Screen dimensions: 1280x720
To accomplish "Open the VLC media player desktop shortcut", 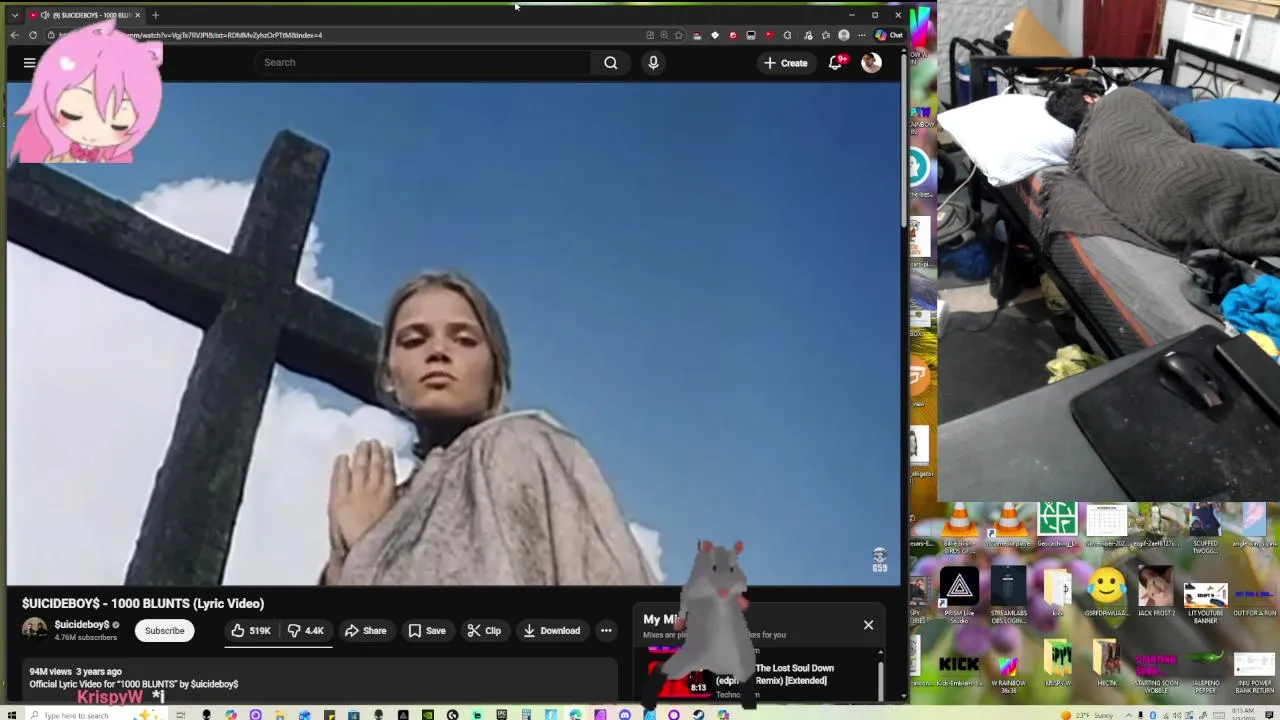I will click(x=1008, y=525).
